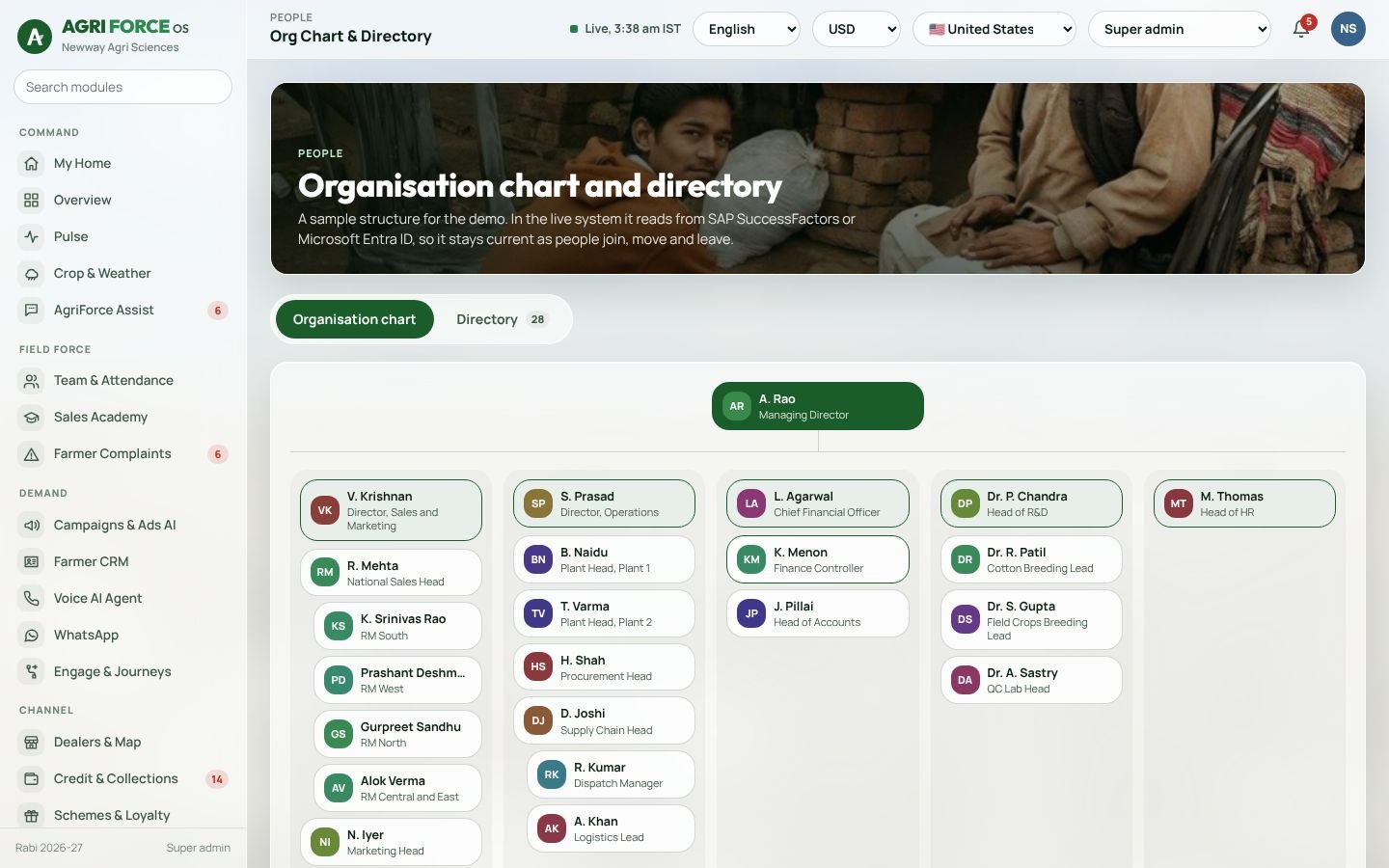Open My Home house icon

click(32, 164)
